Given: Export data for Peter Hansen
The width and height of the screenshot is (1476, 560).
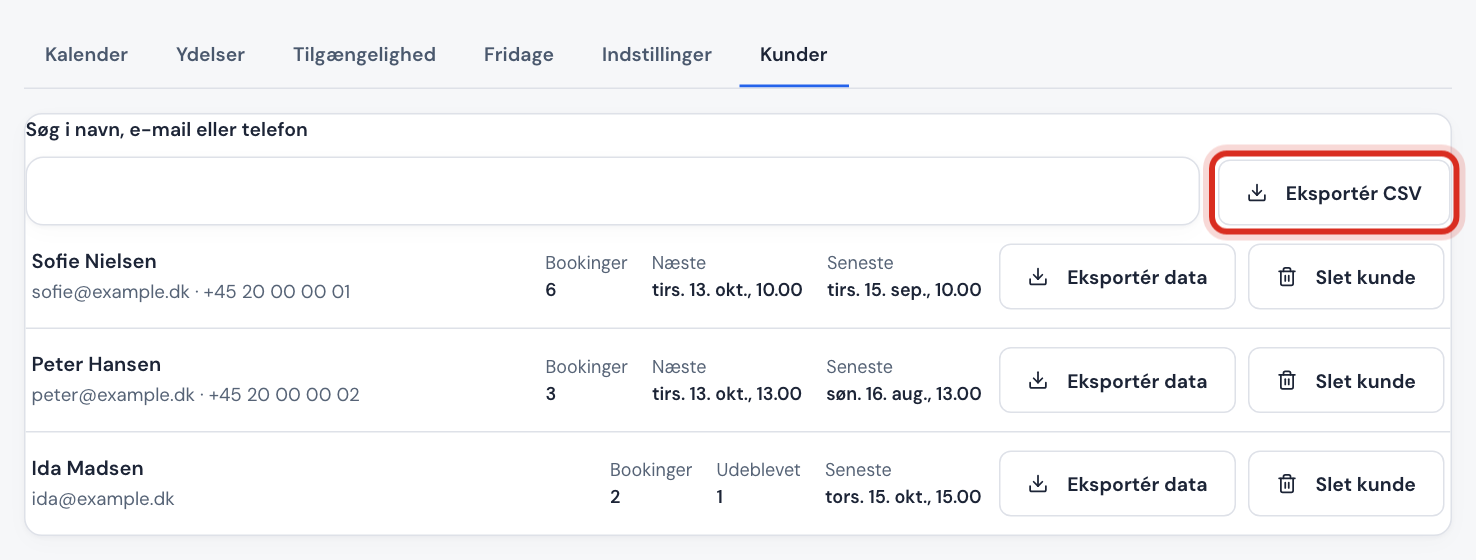Looking at the screenshot, I should pyautogui.click(x=1117, y=380).
